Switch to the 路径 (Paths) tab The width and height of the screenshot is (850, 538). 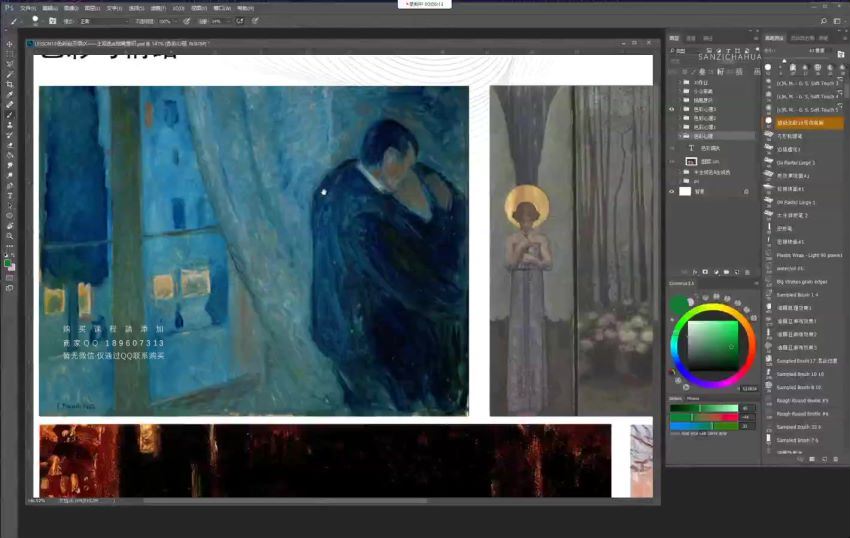(708, 39)
